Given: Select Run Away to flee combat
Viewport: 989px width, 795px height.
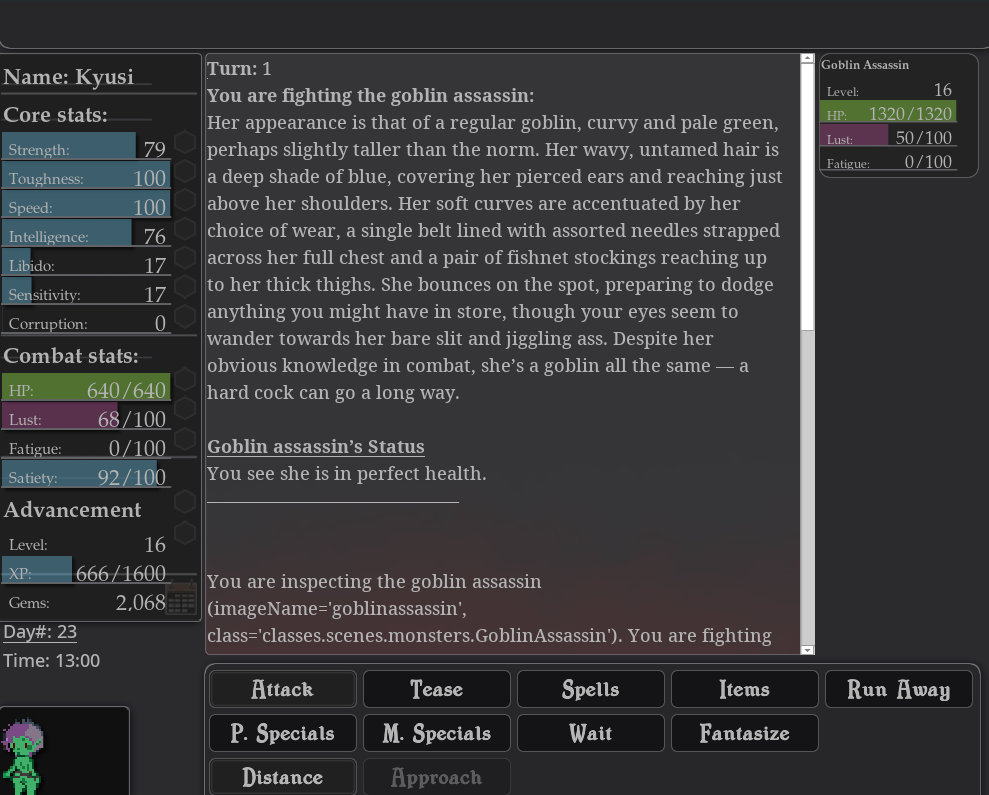Looking at the screenshot, I should coord(898,689).
